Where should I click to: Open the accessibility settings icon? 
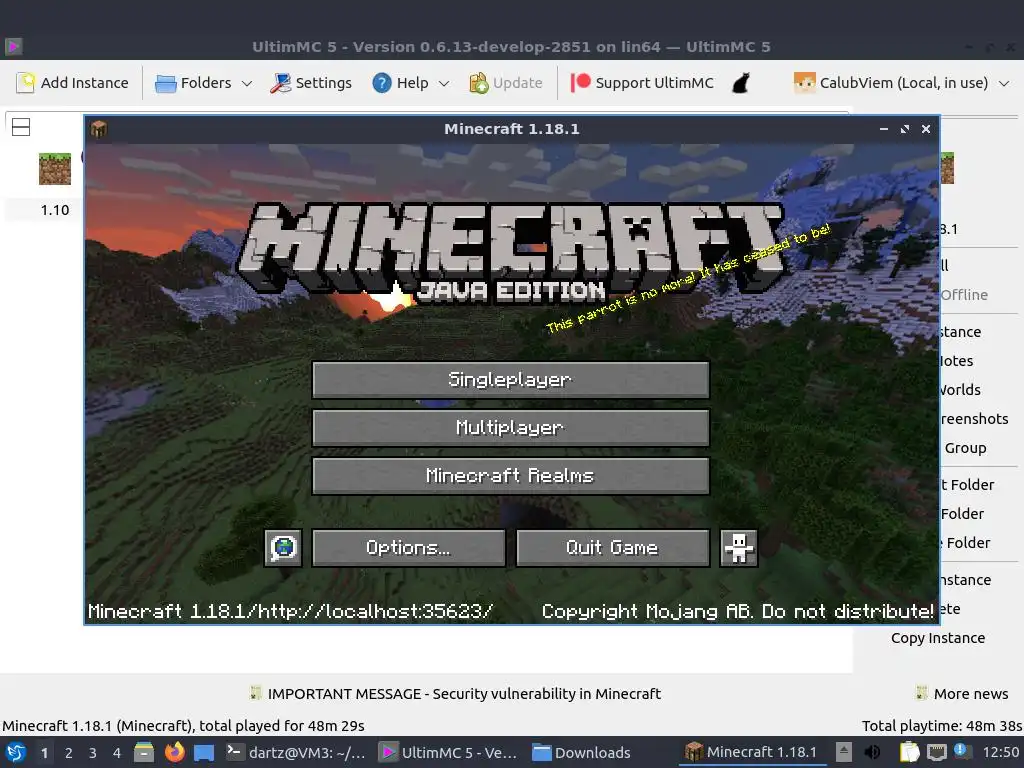coord(739,547)
